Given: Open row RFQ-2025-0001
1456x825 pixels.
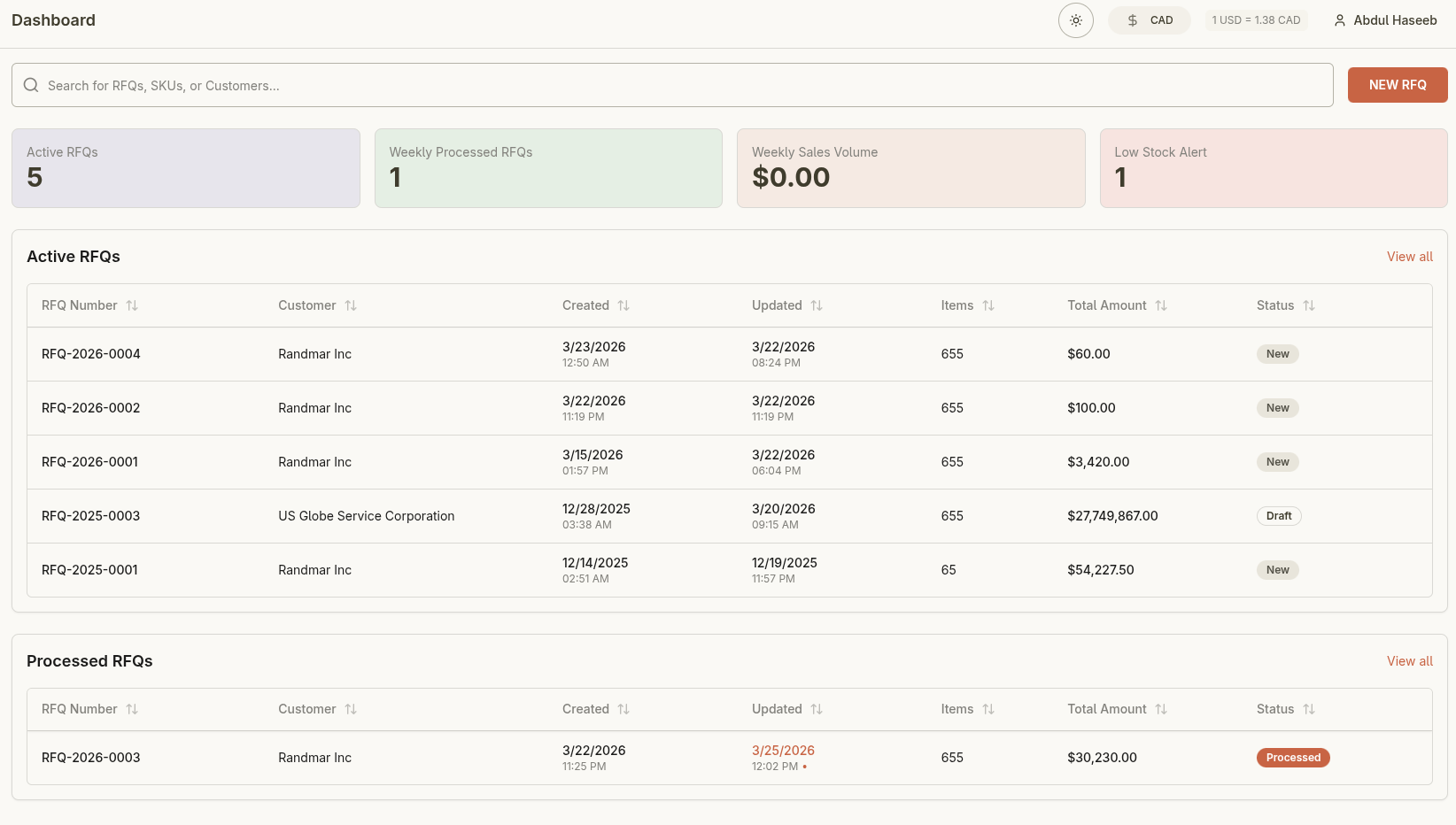Looking at the screenshot, I should (x=730, y=570).
